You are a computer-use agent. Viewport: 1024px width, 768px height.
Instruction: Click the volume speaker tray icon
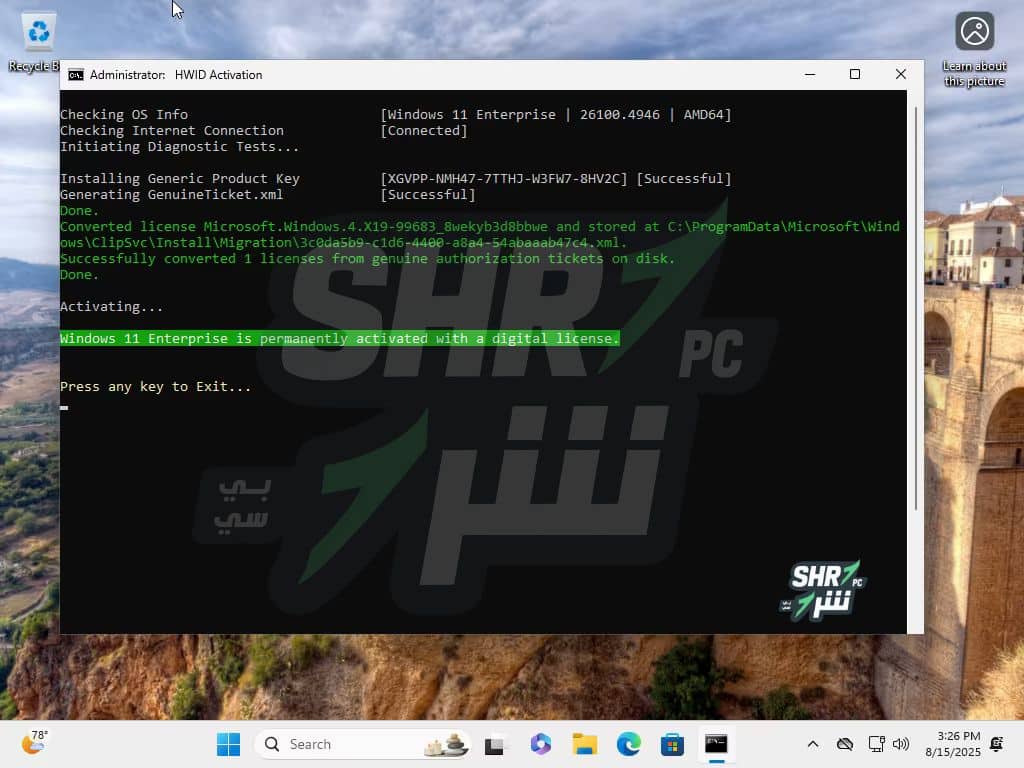pyautogui.click(x=901, y=744)
